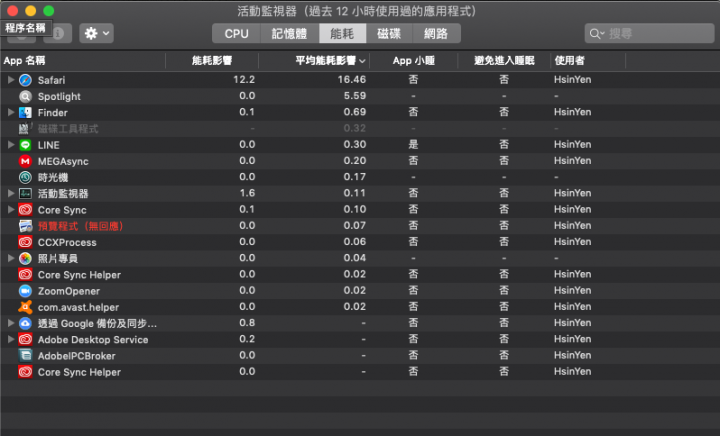Click the 時光機 Time Machine icon
The image size is (720, 436).
point(25,177)
